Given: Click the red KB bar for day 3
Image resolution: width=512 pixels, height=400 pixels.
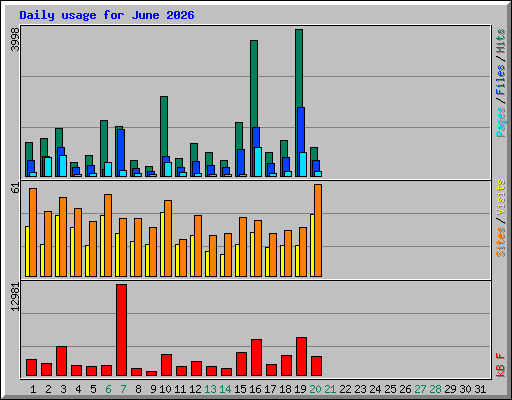Looking at the screenshot, I should [61, 361].
